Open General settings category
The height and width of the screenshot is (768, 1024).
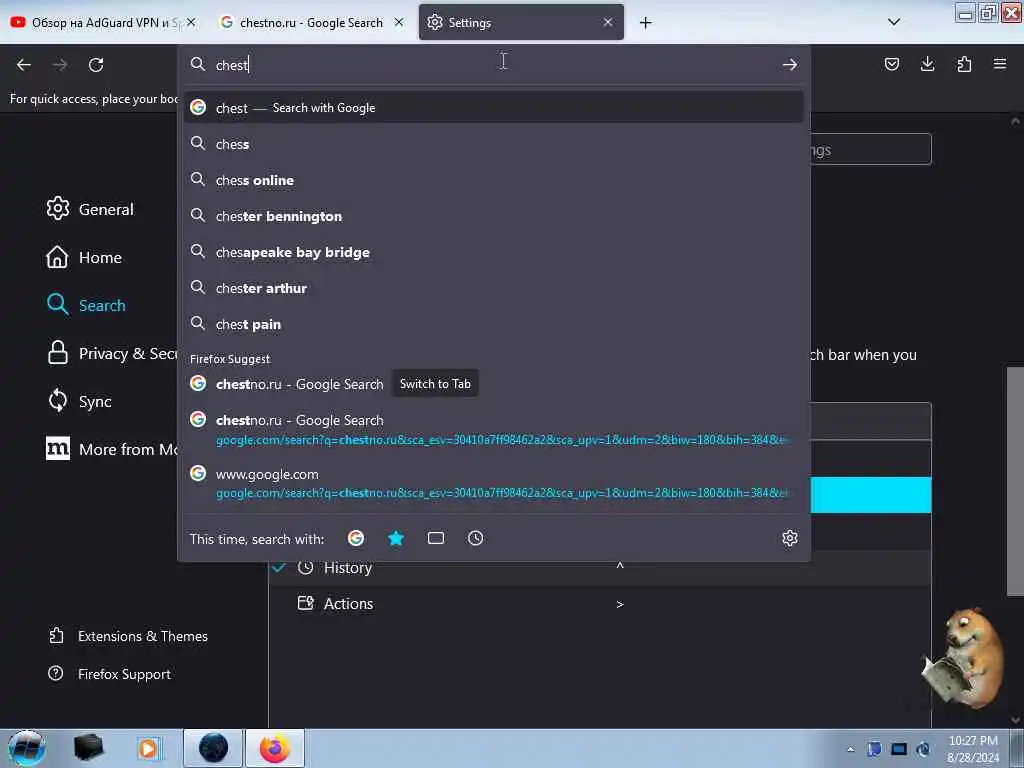point(90,209)
